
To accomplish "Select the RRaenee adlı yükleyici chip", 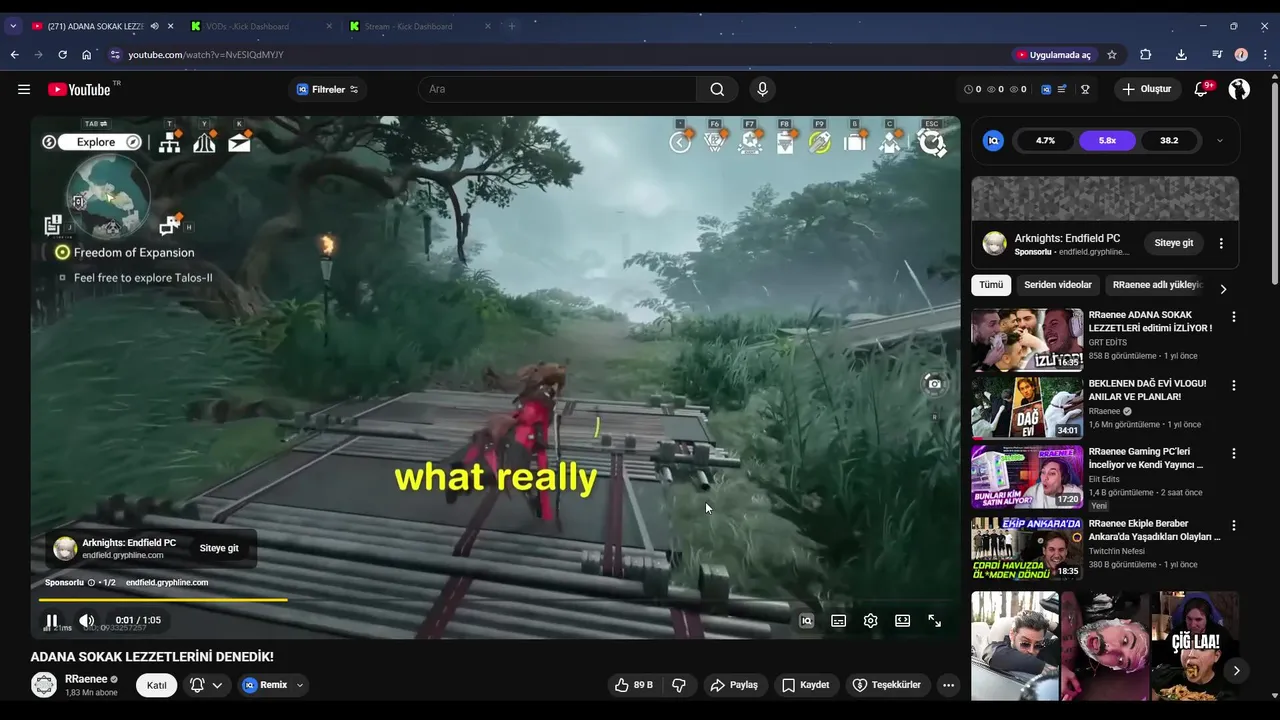I will pyautogui.click(x=1157, y=285).
